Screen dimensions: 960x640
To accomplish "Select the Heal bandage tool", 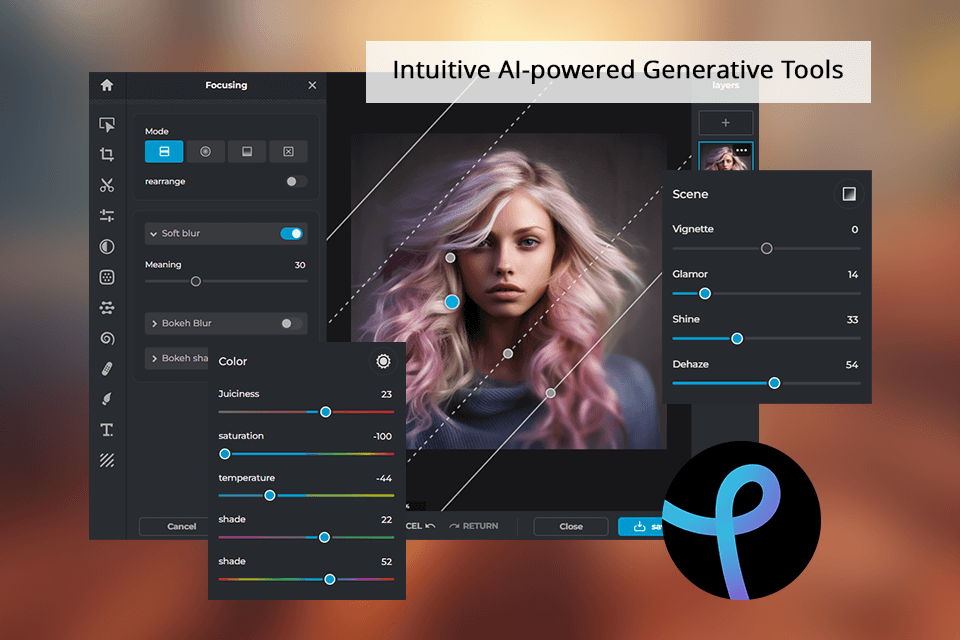I will [x=107, y=369].
